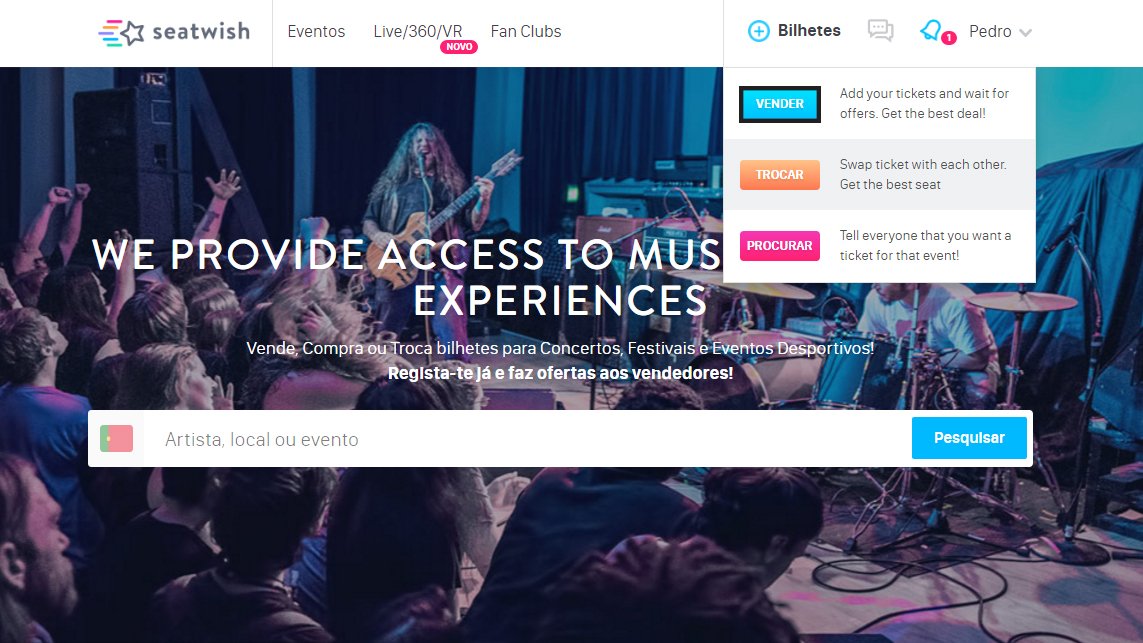Open the chat messages icon
The width and height of the screenshot is (1143, 643).
(881, 31)
